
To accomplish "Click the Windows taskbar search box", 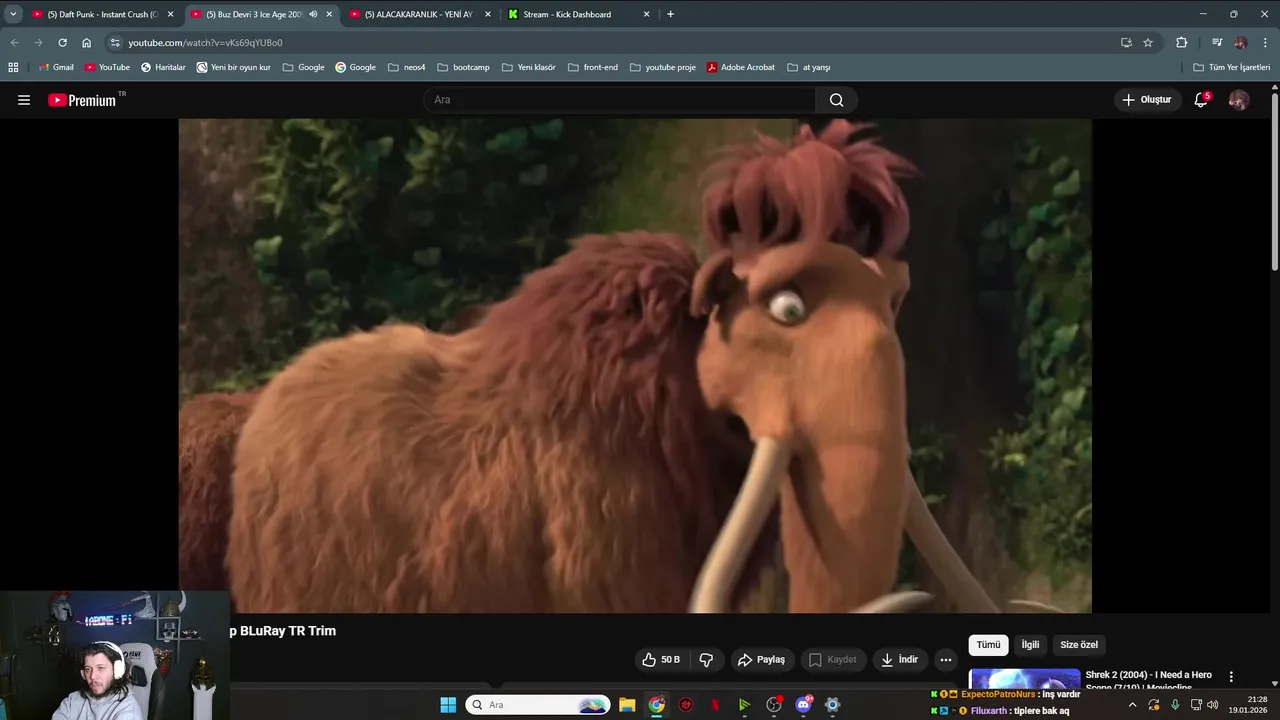I will (538, 705).
